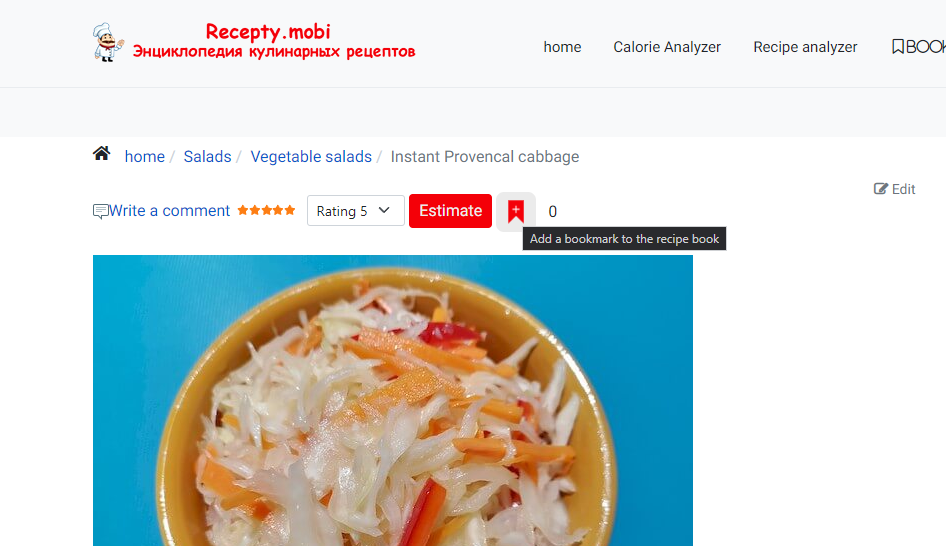946x546 pixels.
Task: Click the Edit pencil icon
Action: click(881, 189)
